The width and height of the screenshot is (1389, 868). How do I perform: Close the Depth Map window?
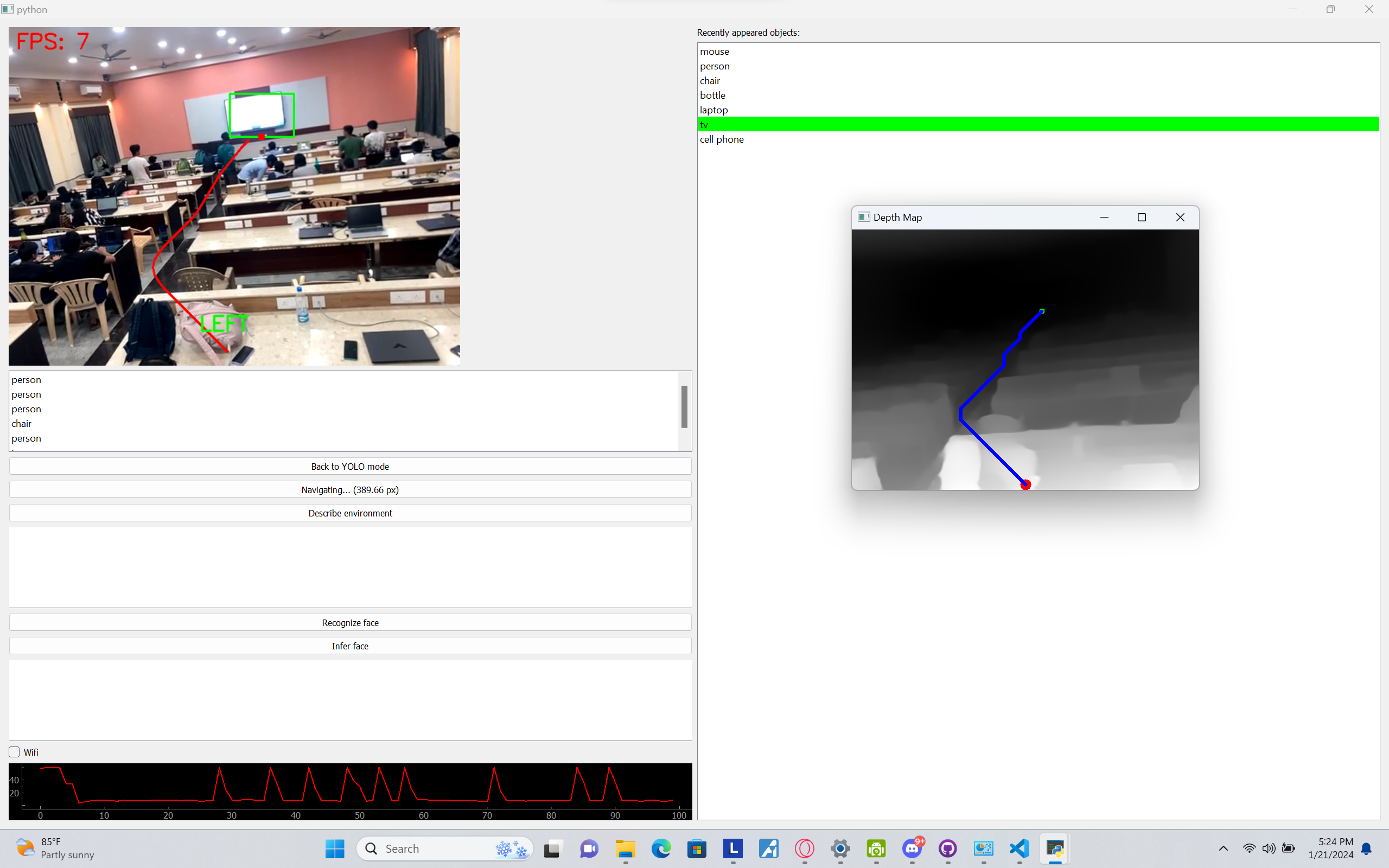(x=1180, y=217)
